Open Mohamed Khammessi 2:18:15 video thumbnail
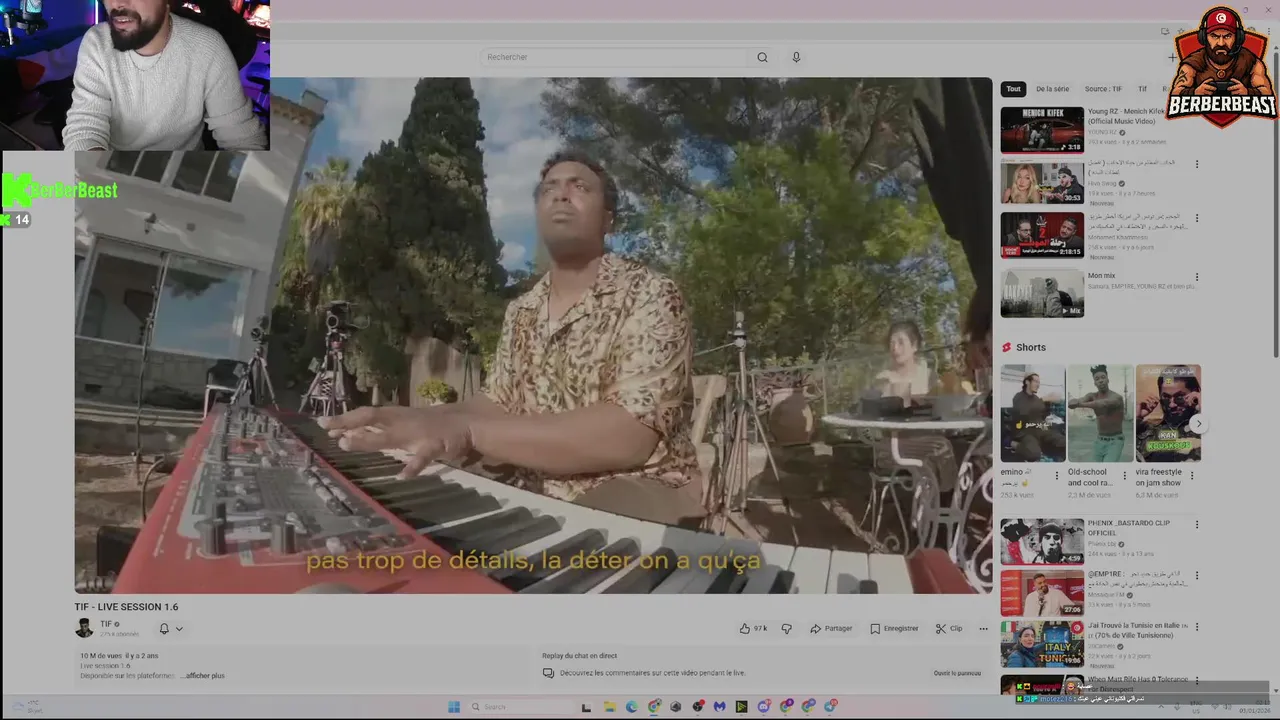Viewport: 1280px width, 720px height. click(1042, 235)
